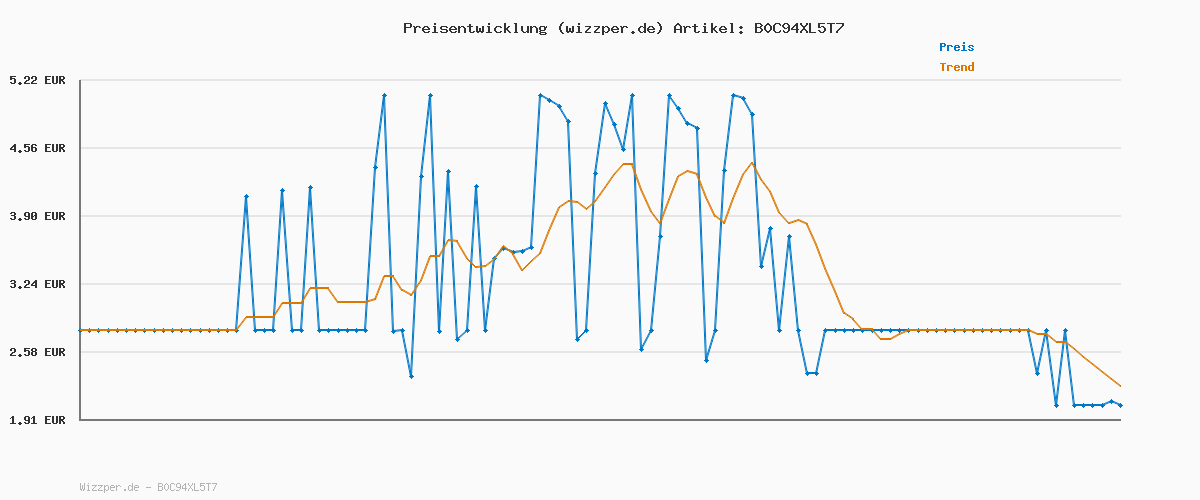Select the 3.24 EUR axis label
The height and width of the screenshot is (500, 1200).
37,284
